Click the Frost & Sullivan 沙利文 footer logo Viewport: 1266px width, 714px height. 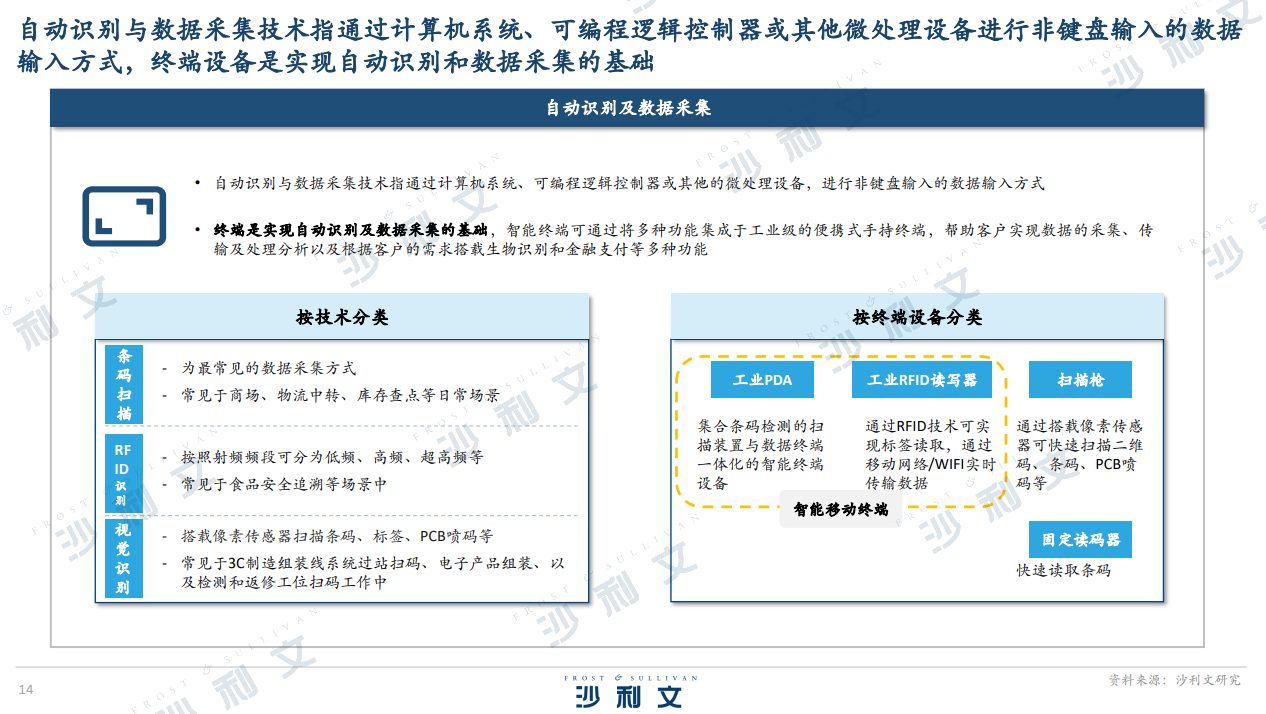pyautogui.click(x=629, y=692)
